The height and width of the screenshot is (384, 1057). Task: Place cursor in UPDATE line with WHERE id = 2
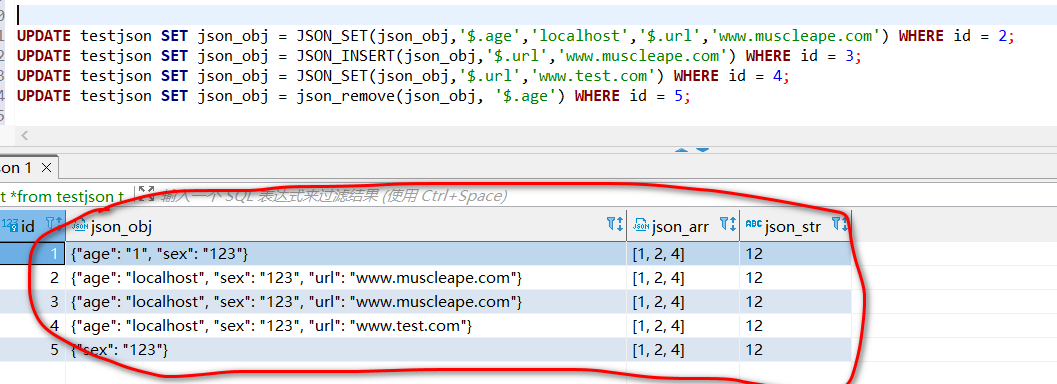click(515, 36)
